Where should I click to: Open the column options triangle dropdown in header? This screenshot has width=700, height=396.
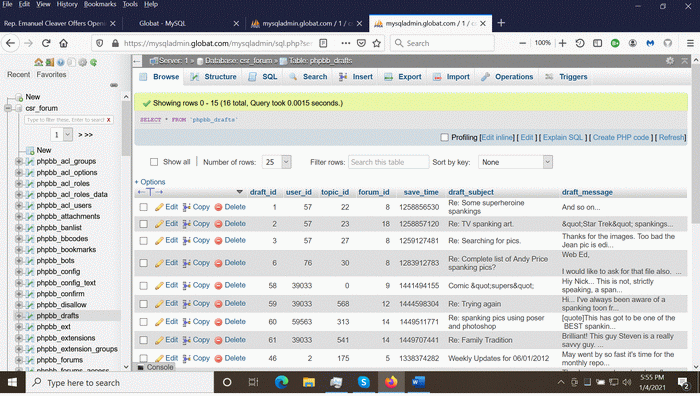tap(239, 192)
